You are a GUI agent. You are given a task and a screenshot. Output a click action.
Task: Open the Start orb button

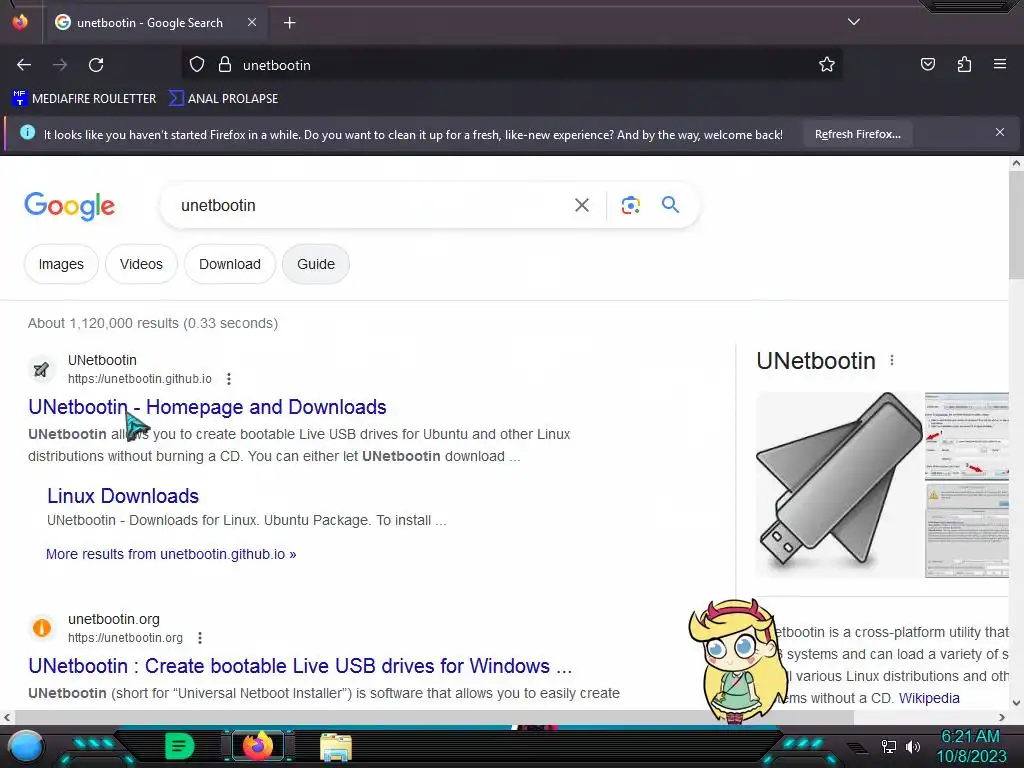26,746
